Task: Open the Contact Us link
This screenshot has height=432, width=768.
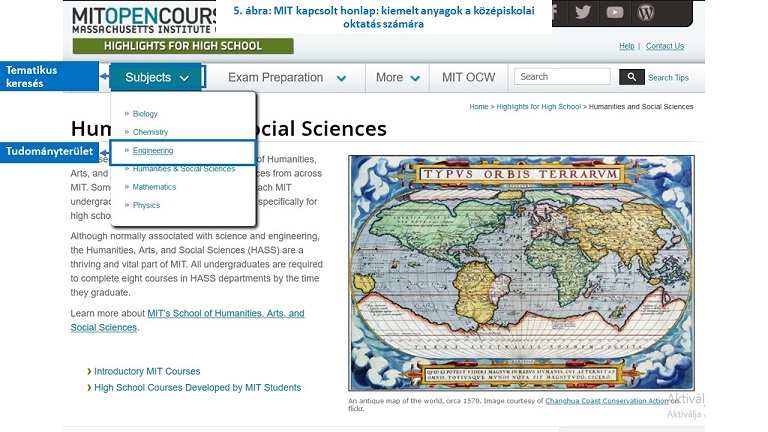Action: pyautogui.click(x=665, y=46)
